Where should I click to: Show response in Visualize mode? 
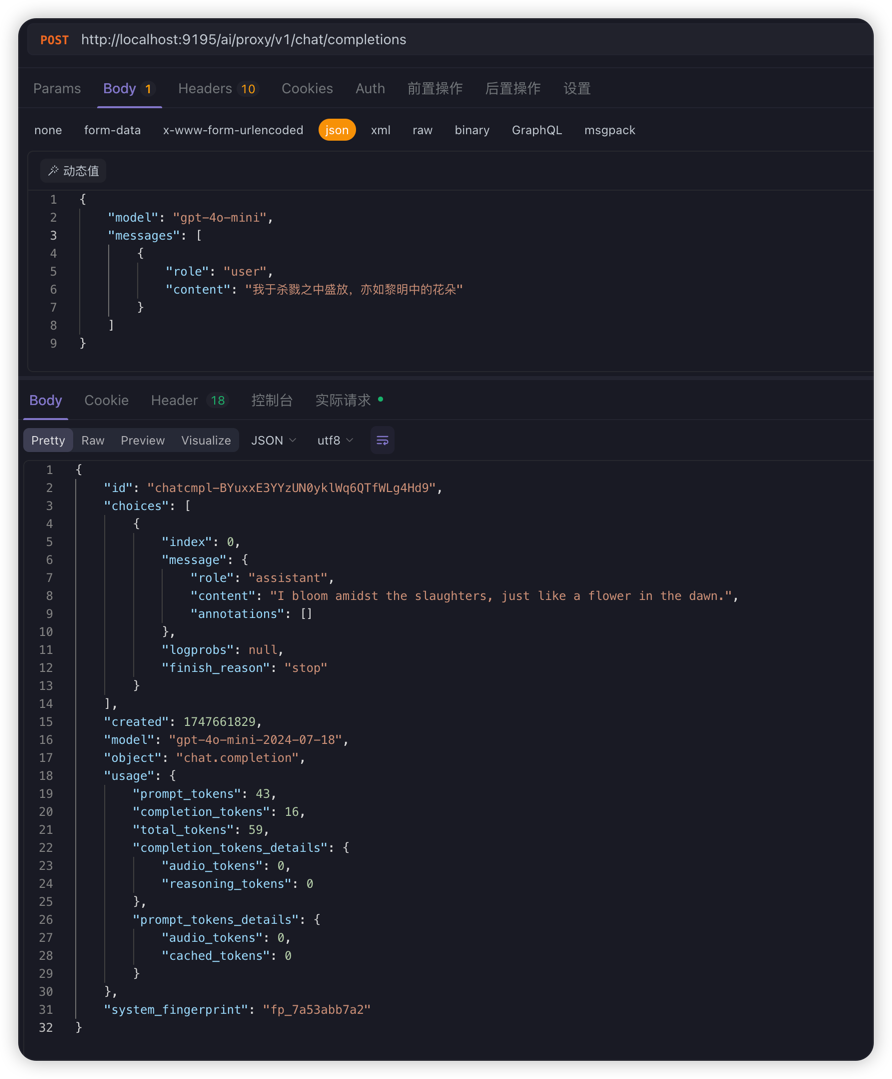pyautogui.click(x=206, y=440)
